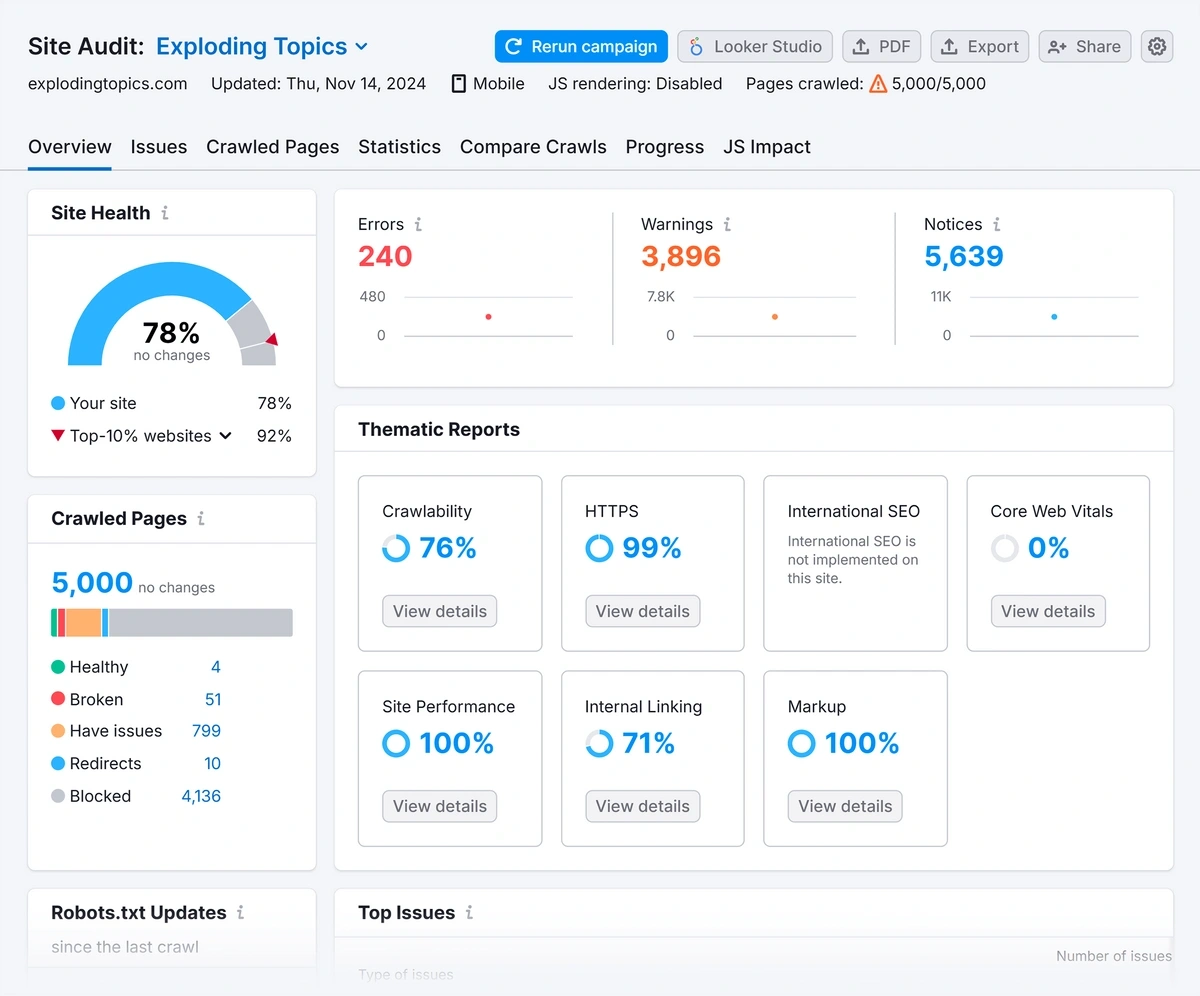Click the 5,000 crawled pages number
The height and width of the screenshot is (996, 1200).
click(92, 582)
